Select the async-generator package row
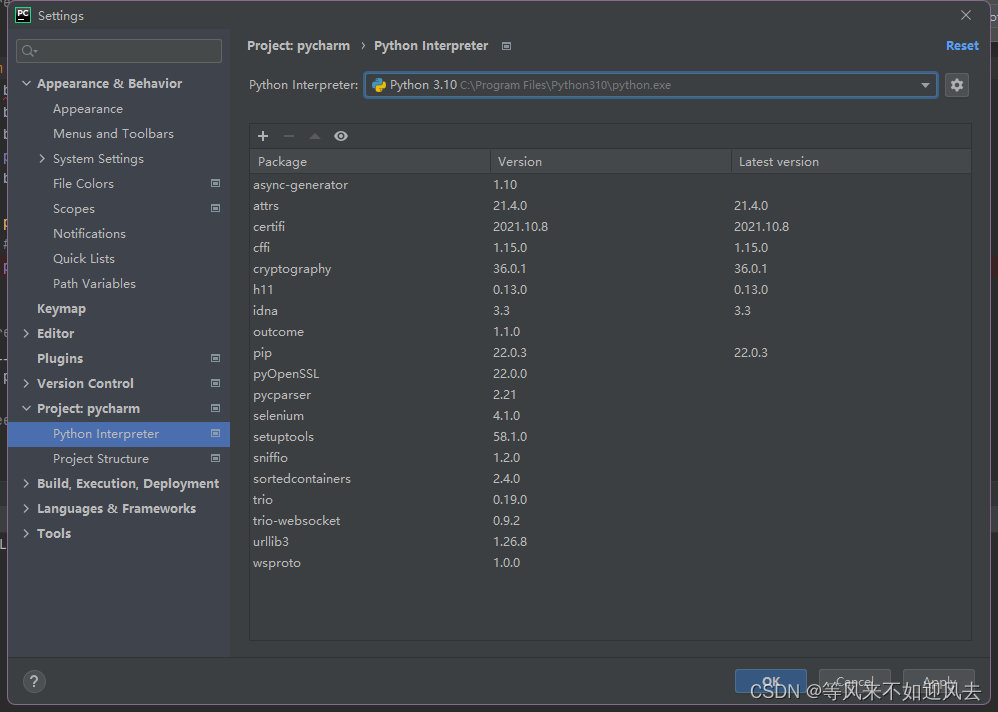Image resolution: width=998 pixels, height=712 pixels. (x=610, y=185)
